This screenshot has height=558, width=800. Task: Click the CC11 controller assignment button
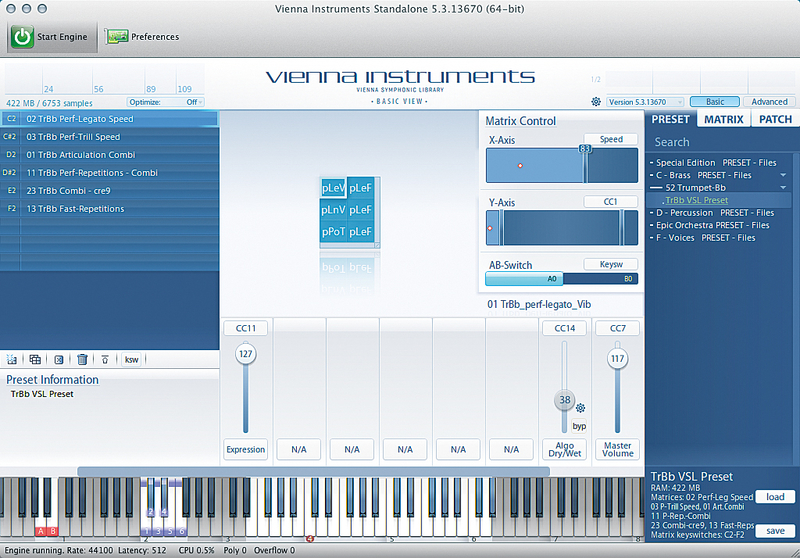click(245, 328)
